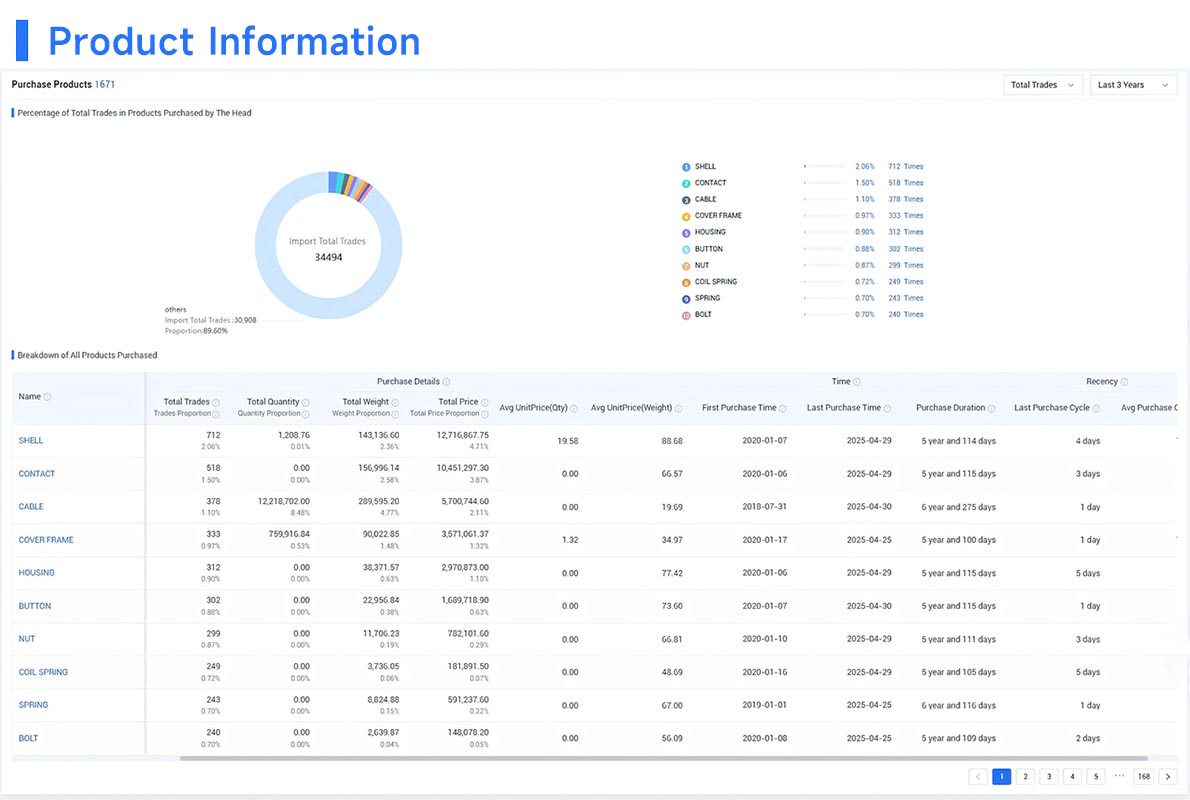Open the Last 3 Years time range dropdown
Viewport: 1190px width, 800px height.
click(x=1133, y=85)
